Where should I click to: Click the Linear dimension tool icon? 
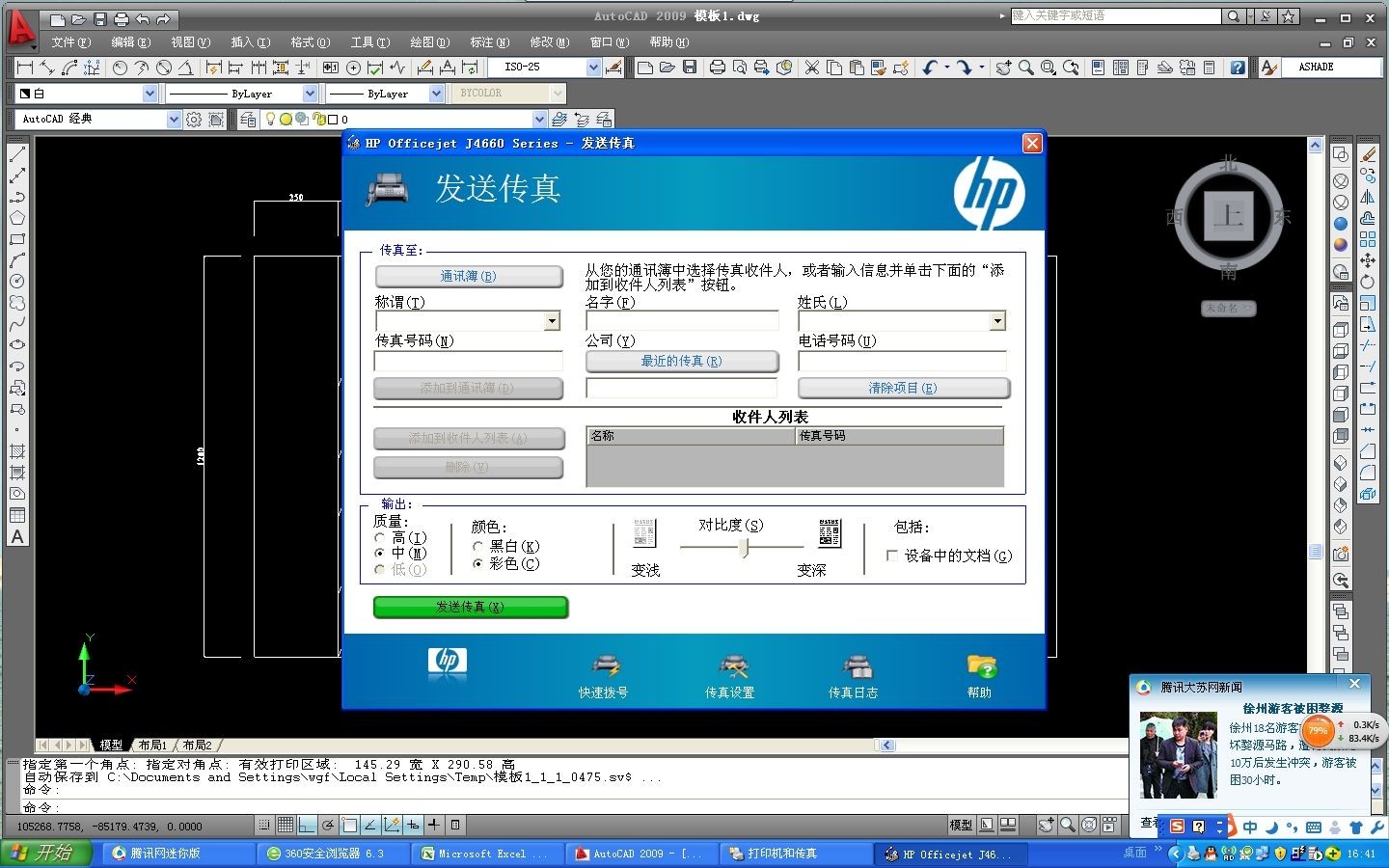coord(25,68)
